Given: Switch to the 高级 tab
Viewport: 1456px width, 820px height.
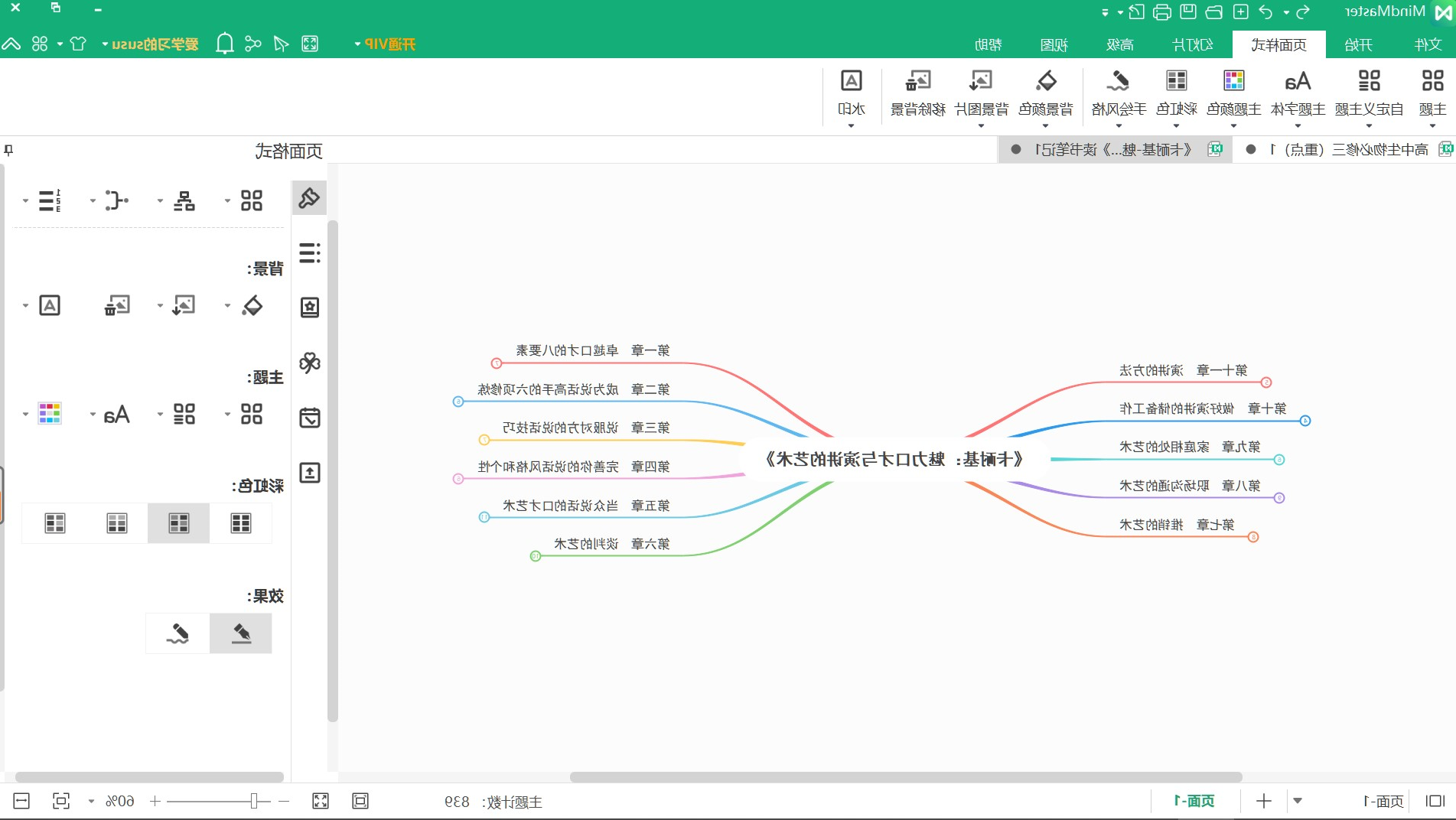Looking at the screenshot, I should point(1119,45).
